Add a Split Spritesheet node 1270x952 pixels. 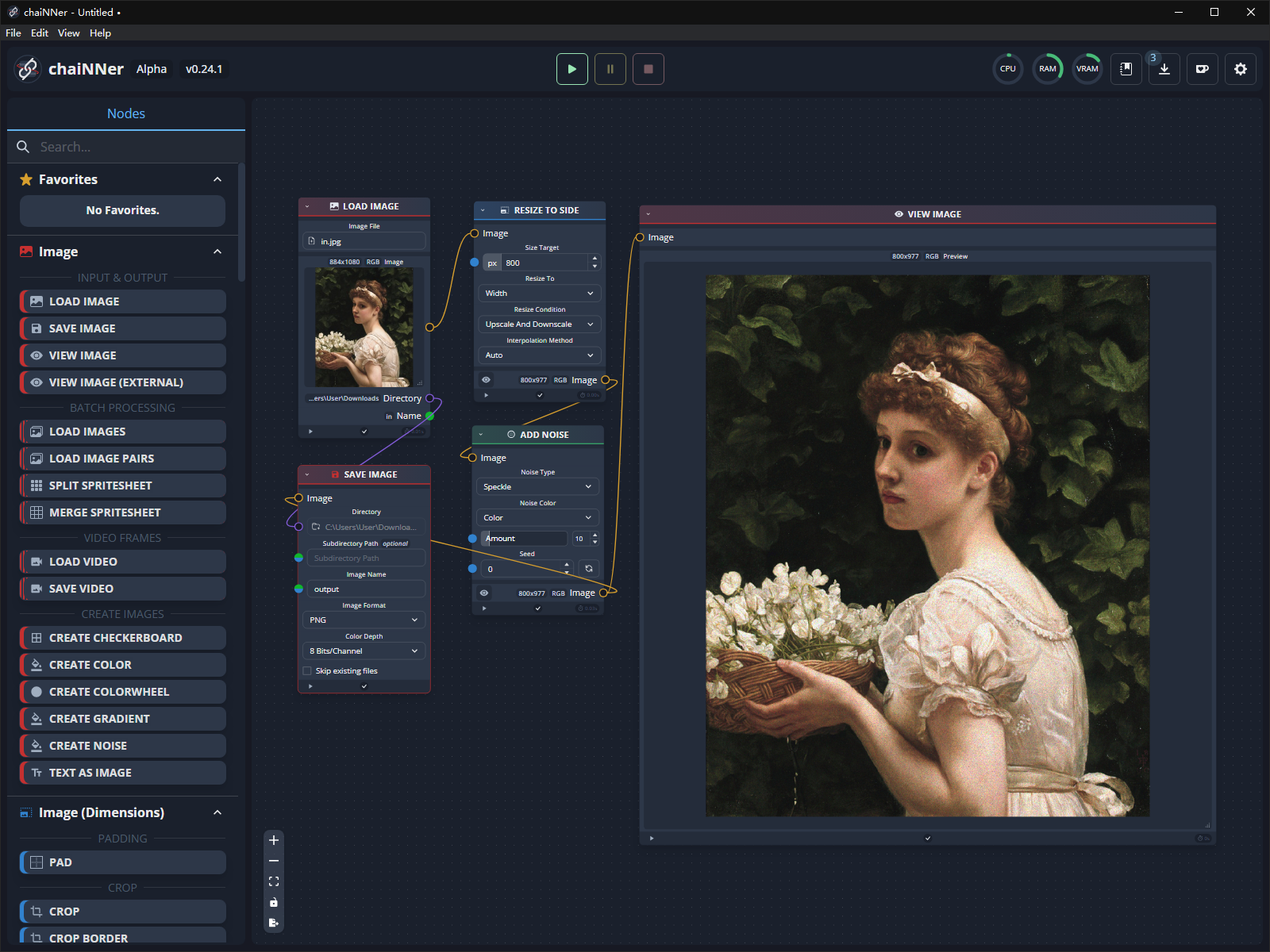[123, 486]
